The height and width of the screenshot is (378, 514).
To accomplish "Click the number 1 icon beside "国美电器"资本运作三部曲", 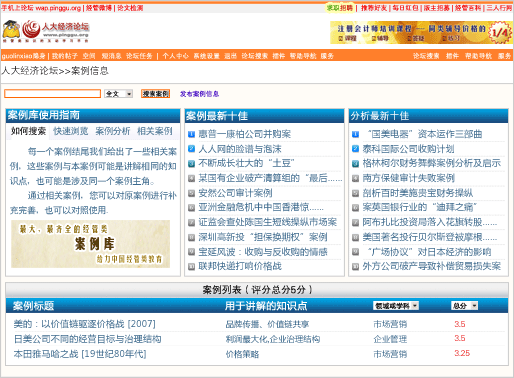I will click(x=355, y=134).
